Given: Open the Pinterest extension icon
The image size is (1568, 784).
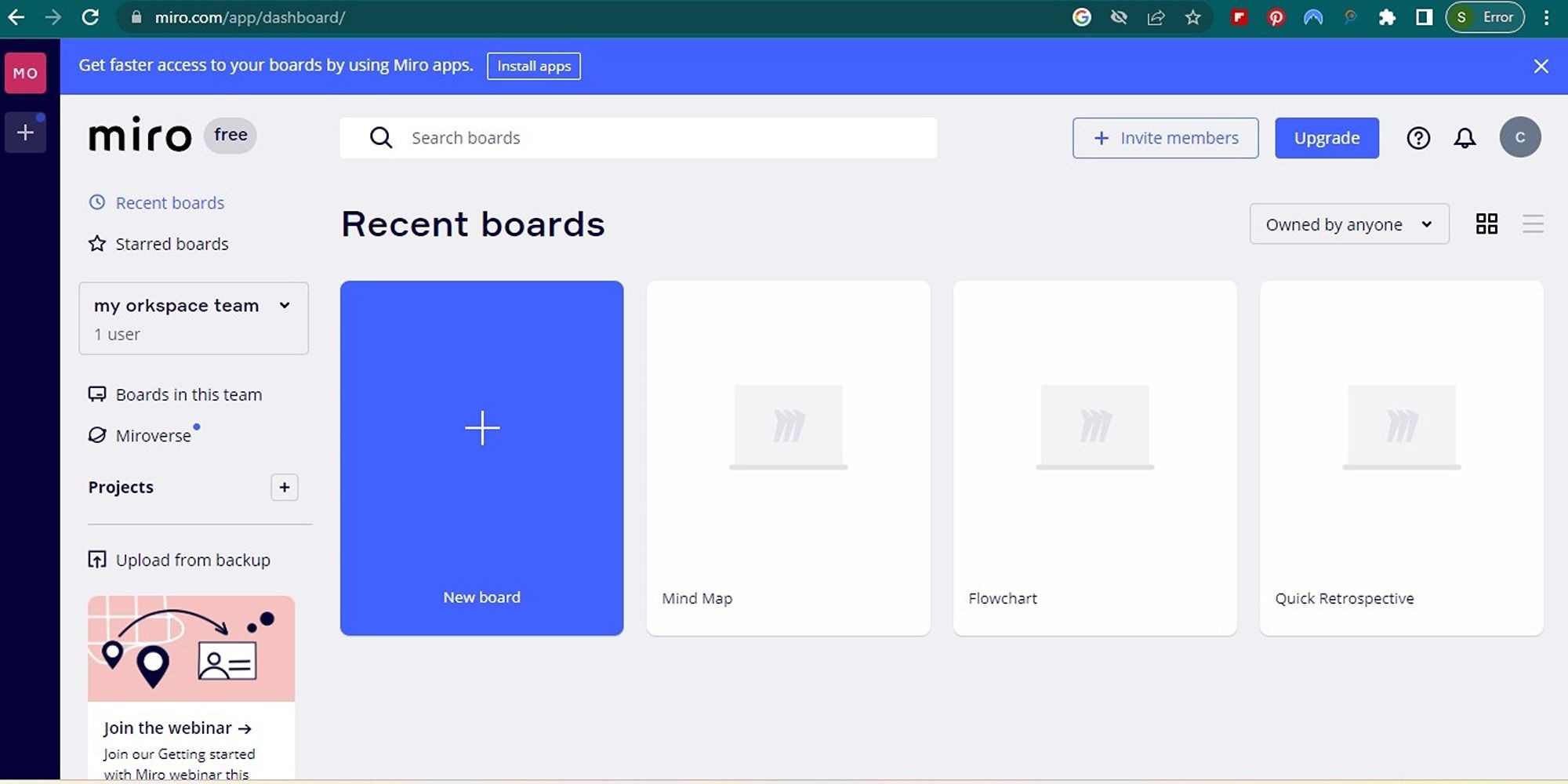Looking at the screenshot, I should (x=1276, y=17).
